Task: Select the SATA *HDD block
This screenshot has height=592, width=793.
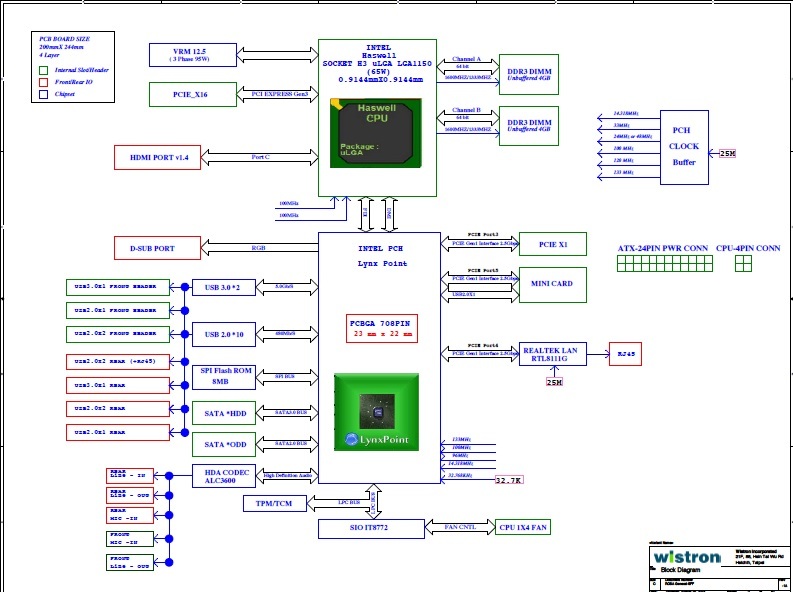Action: (x=224, y=414)
